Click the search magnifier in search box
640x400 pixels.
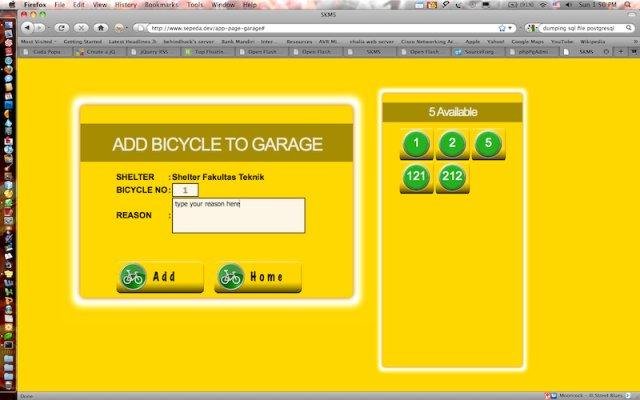tap(629, 28)
